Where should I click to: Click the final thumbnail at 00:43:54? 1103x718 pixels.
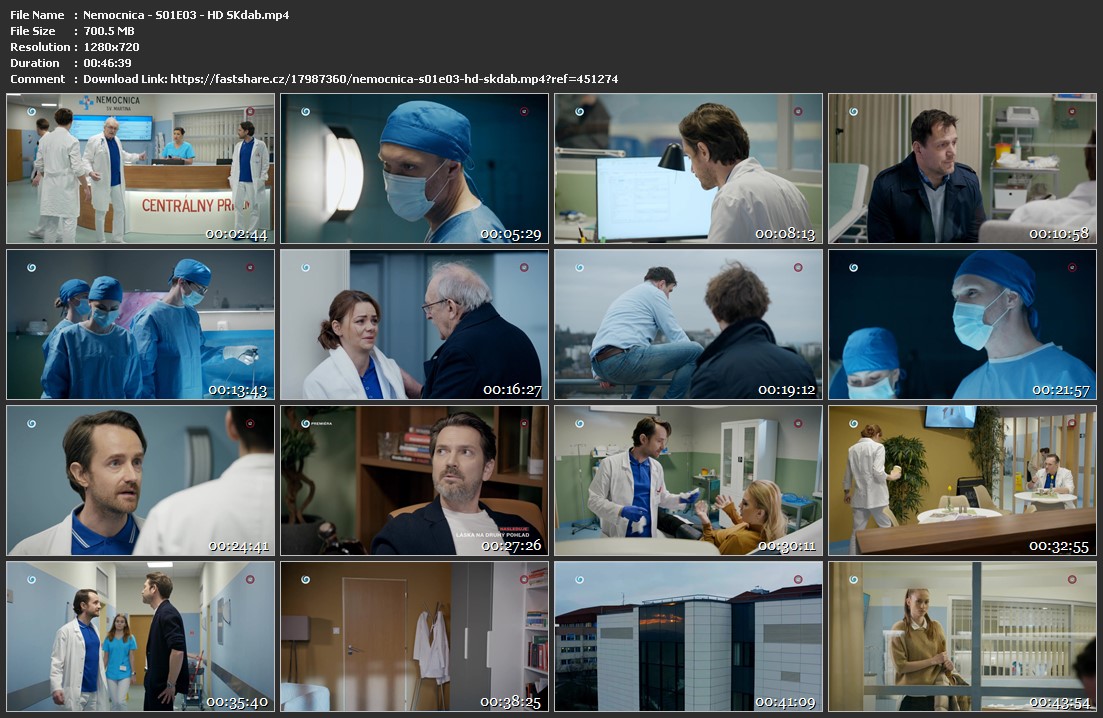point(962,636)
